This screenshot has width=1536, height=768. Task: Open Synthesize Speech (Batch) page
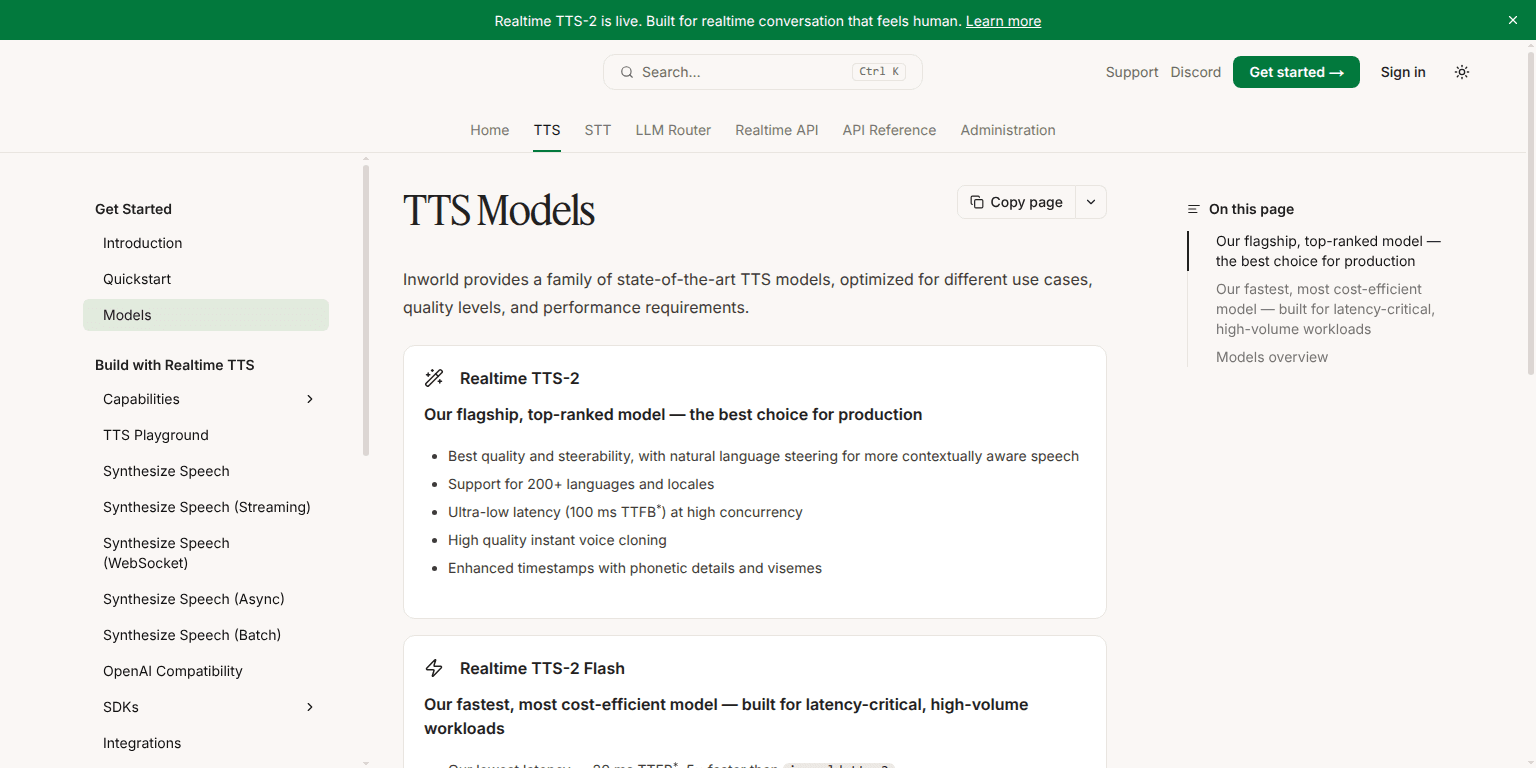click(206, 635)
